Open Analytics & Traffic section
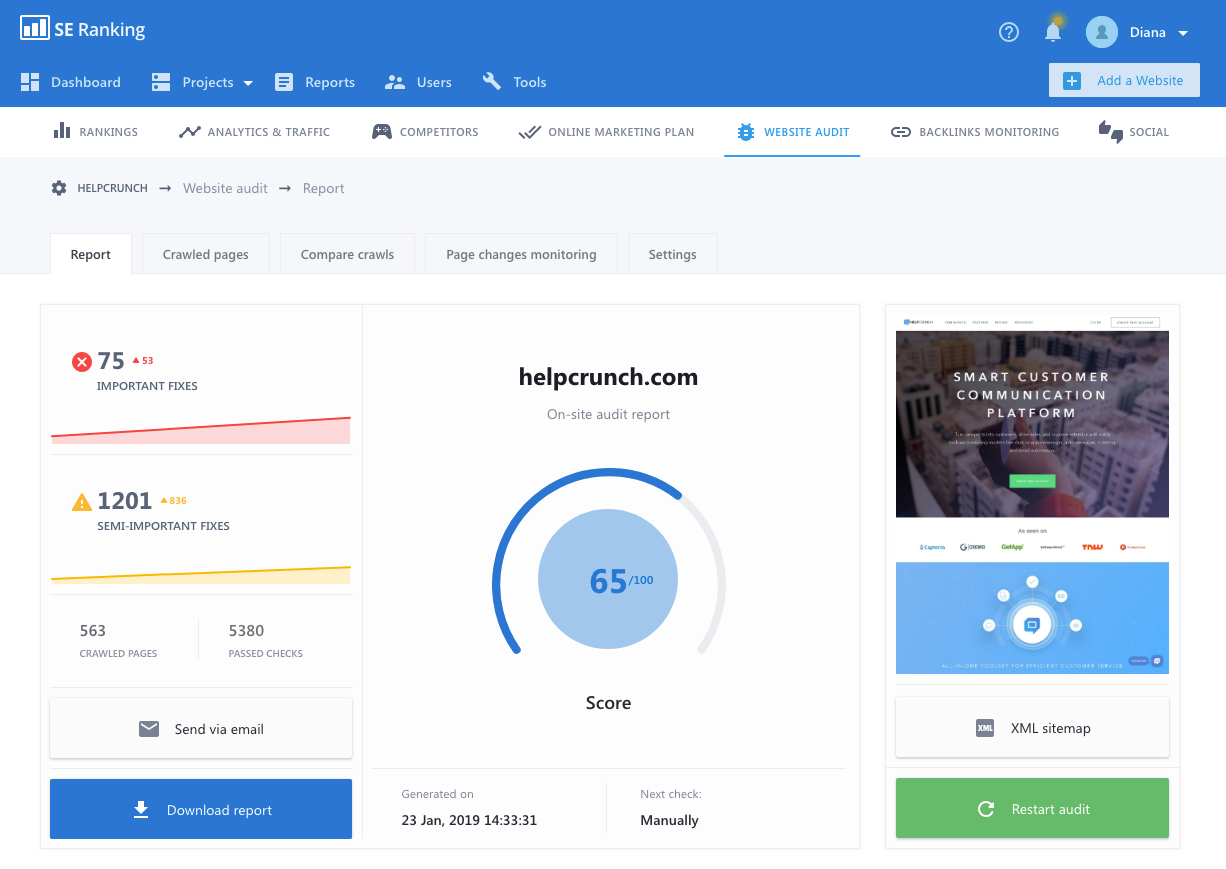Screen dimensions: 1226x869 pos(254,132)
